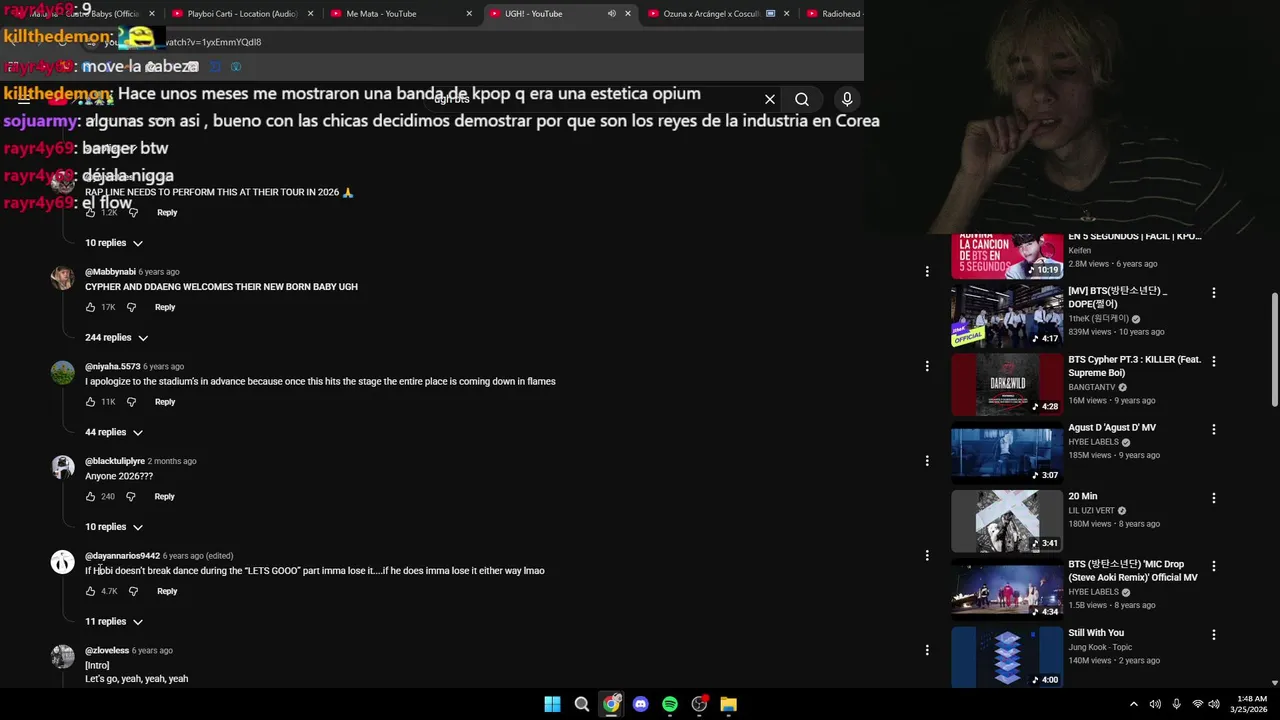Open Still With You video thumbnail
This screenshot has width=1280, height=720.
click(1007, 658)
